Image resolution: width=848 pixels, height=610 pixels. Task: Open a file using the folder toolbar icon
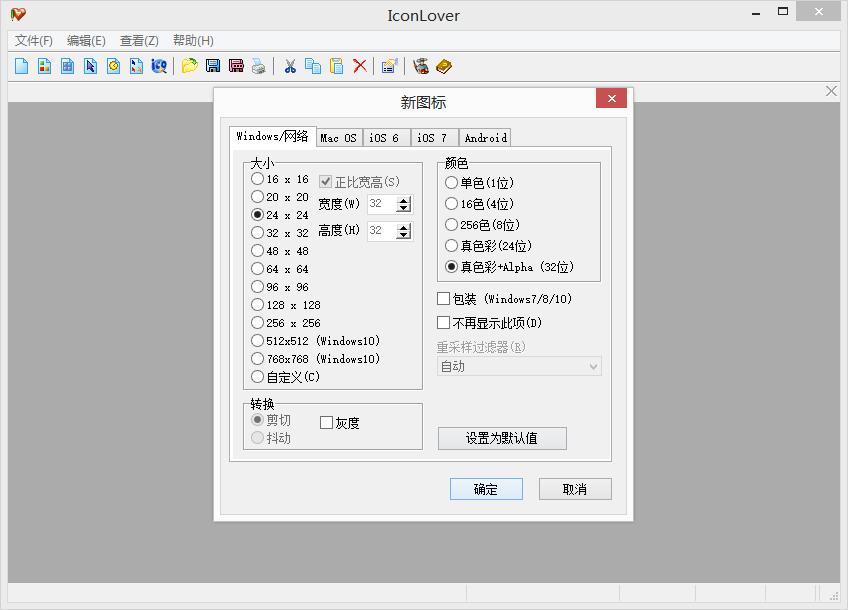coord(190,66)
